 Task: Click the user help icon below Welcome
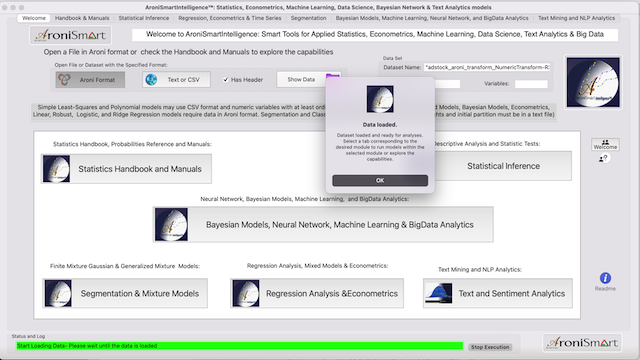[603, 159]
